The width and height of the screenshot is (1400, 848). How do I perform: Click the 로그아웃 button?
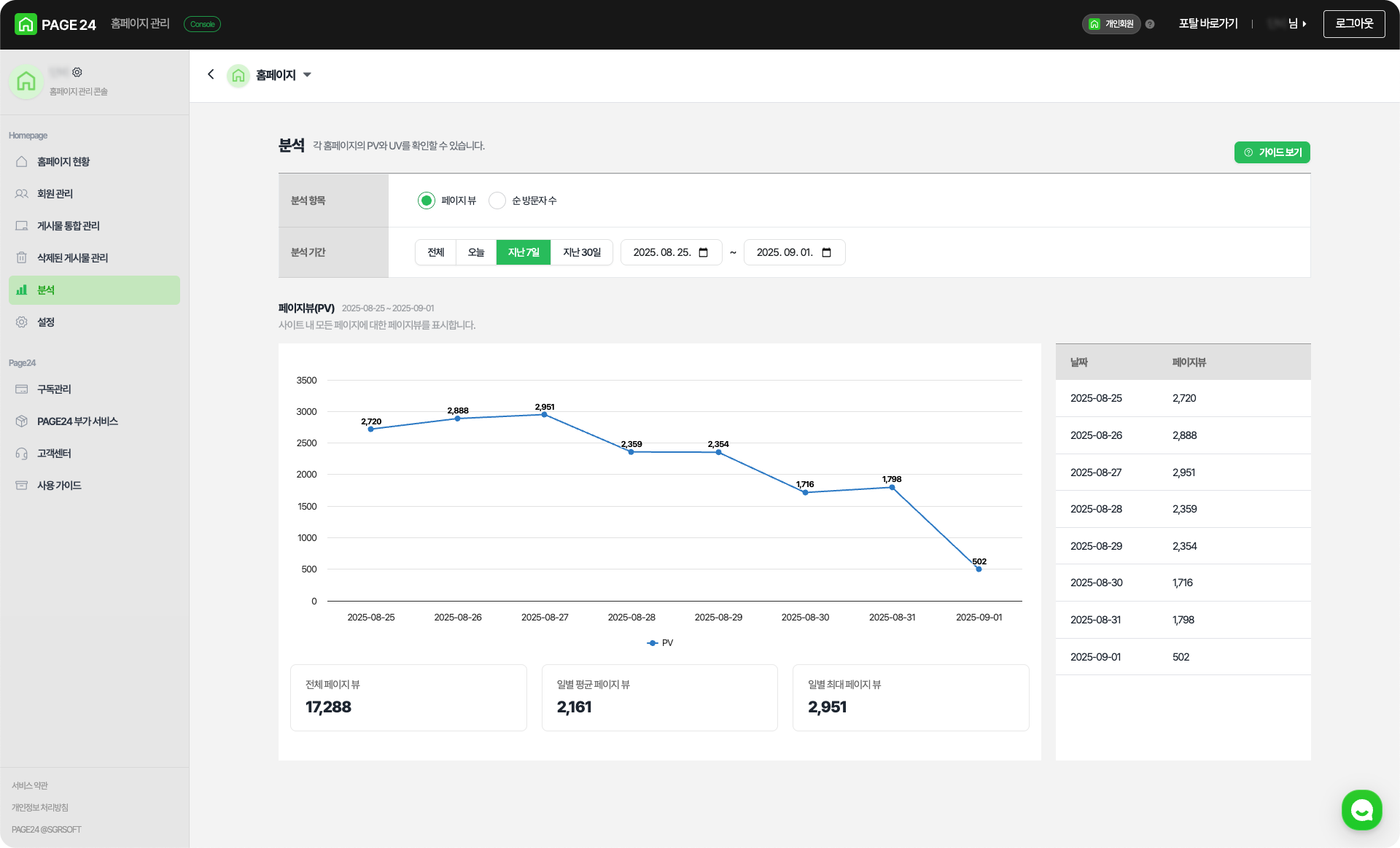(x=1354, y=24)
